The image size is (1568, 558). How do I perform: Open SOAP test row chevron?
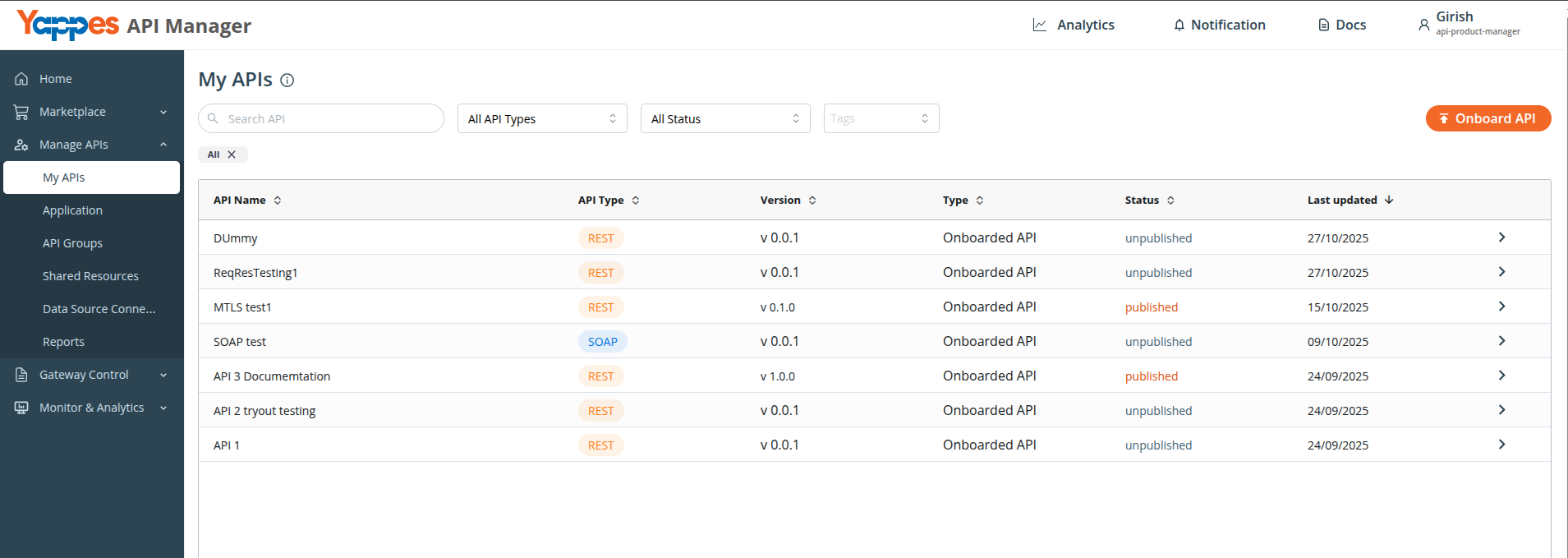tap(1501, 341)
